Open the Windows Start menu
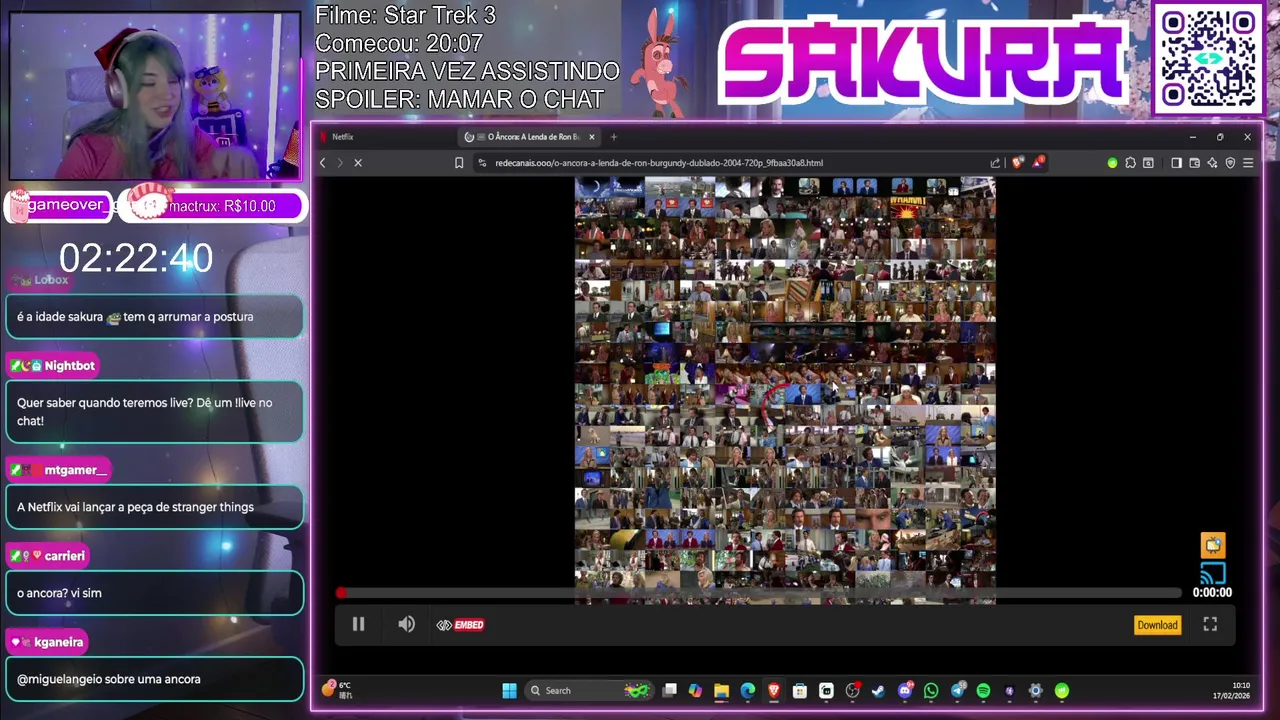 [x=509, y=690]
